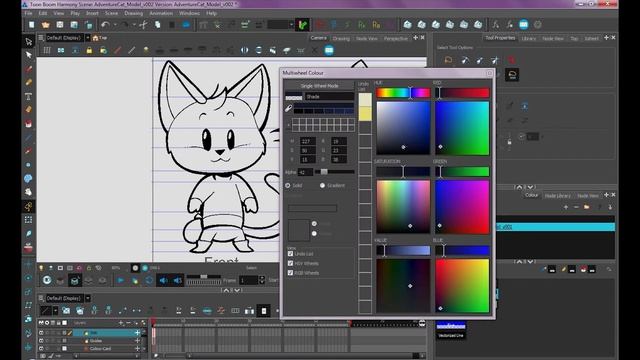Uncheck the RGB Wheels checkbox

click(290, 273)
